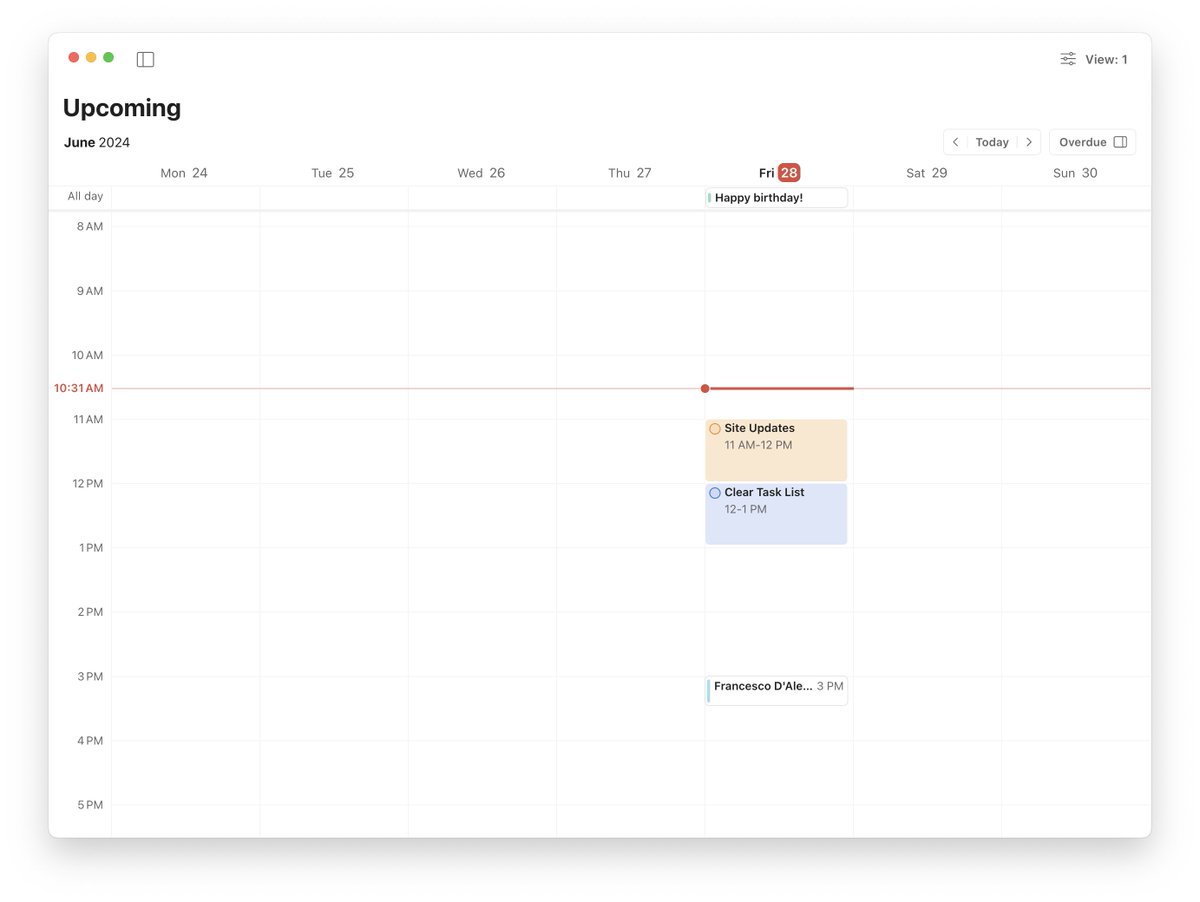Screen dimensions: 1200x902
Task: Click the current time indicator dot
Action: 705,388
